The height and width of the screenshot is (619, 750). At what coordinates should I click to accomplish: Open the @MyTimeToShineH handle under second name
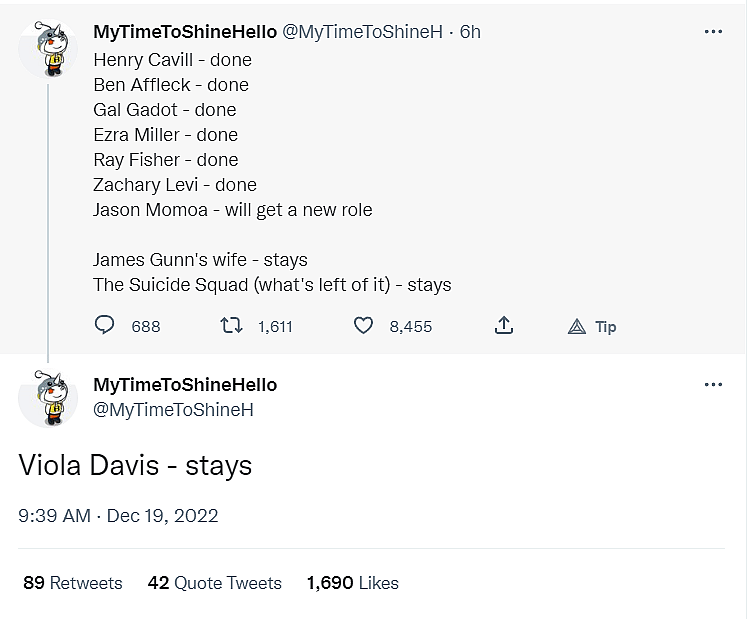pos(173,410)
